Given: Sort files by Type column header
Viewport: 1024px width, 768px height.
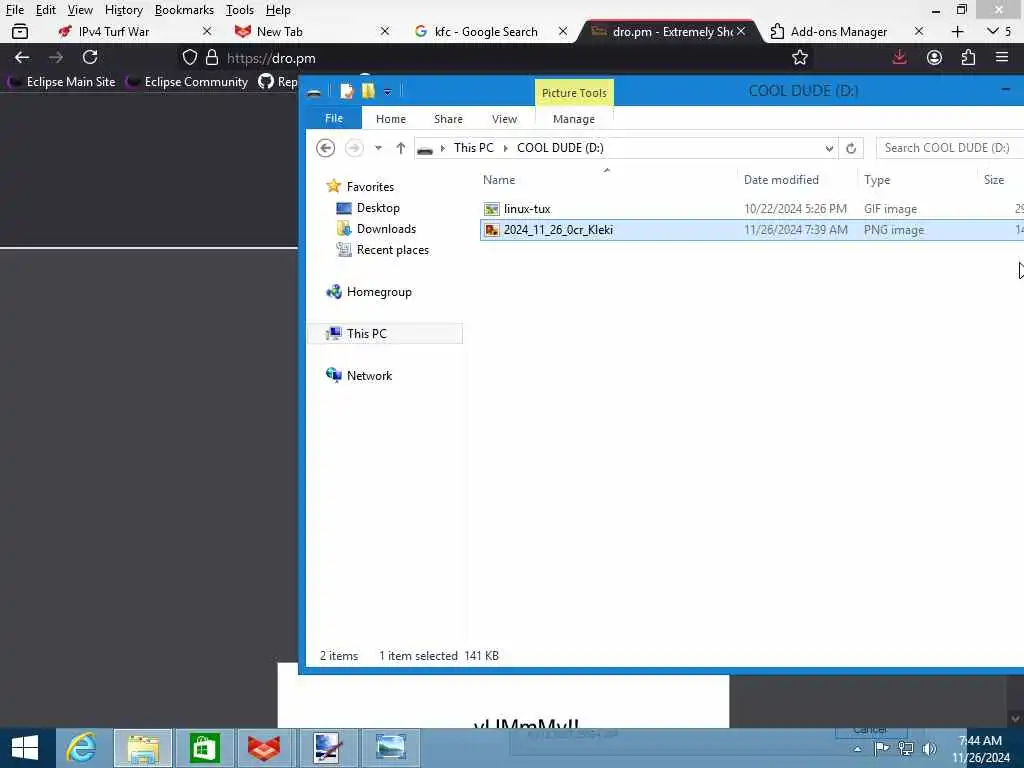Looking at the screenshot, I should click(876, 180).
